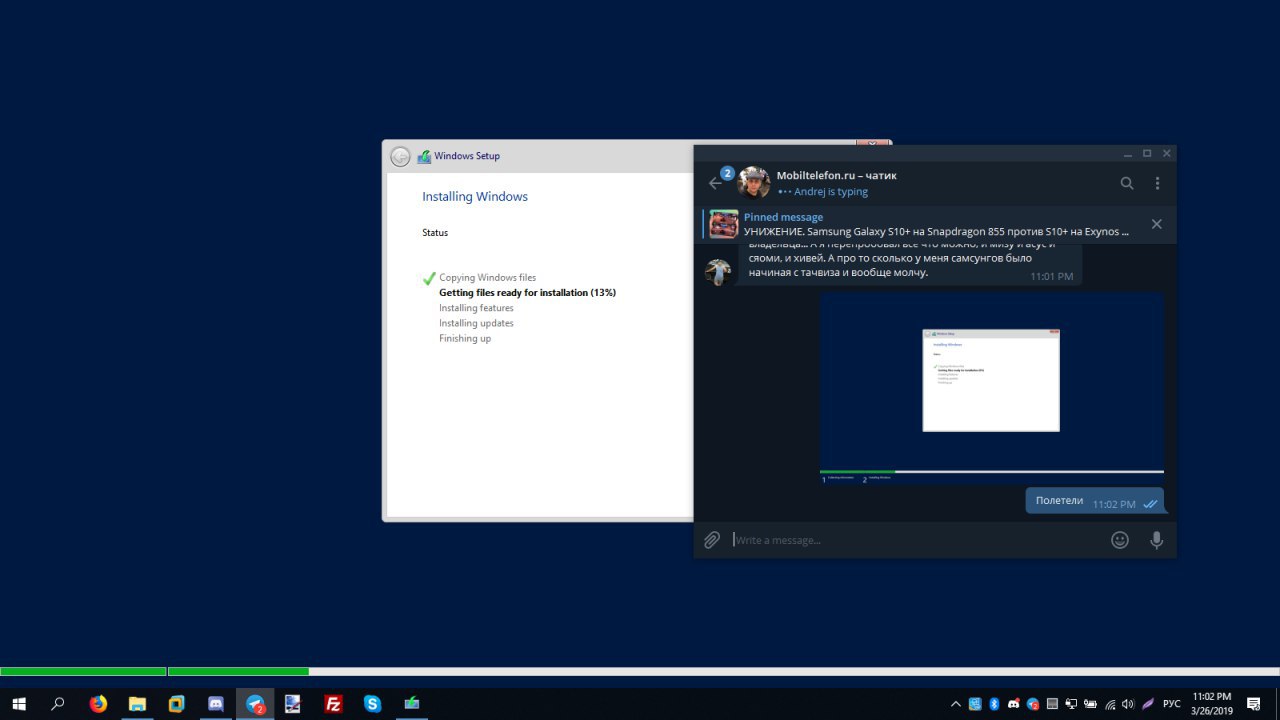Open Discord tray icon

click(1013, 704)
